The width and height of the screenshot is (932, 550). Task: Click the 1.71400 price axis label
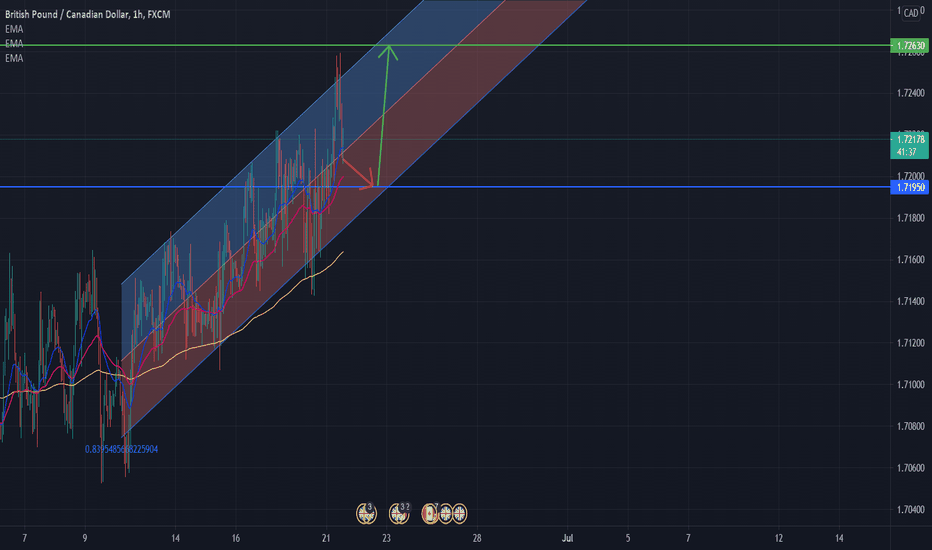[x=911, y=301]
